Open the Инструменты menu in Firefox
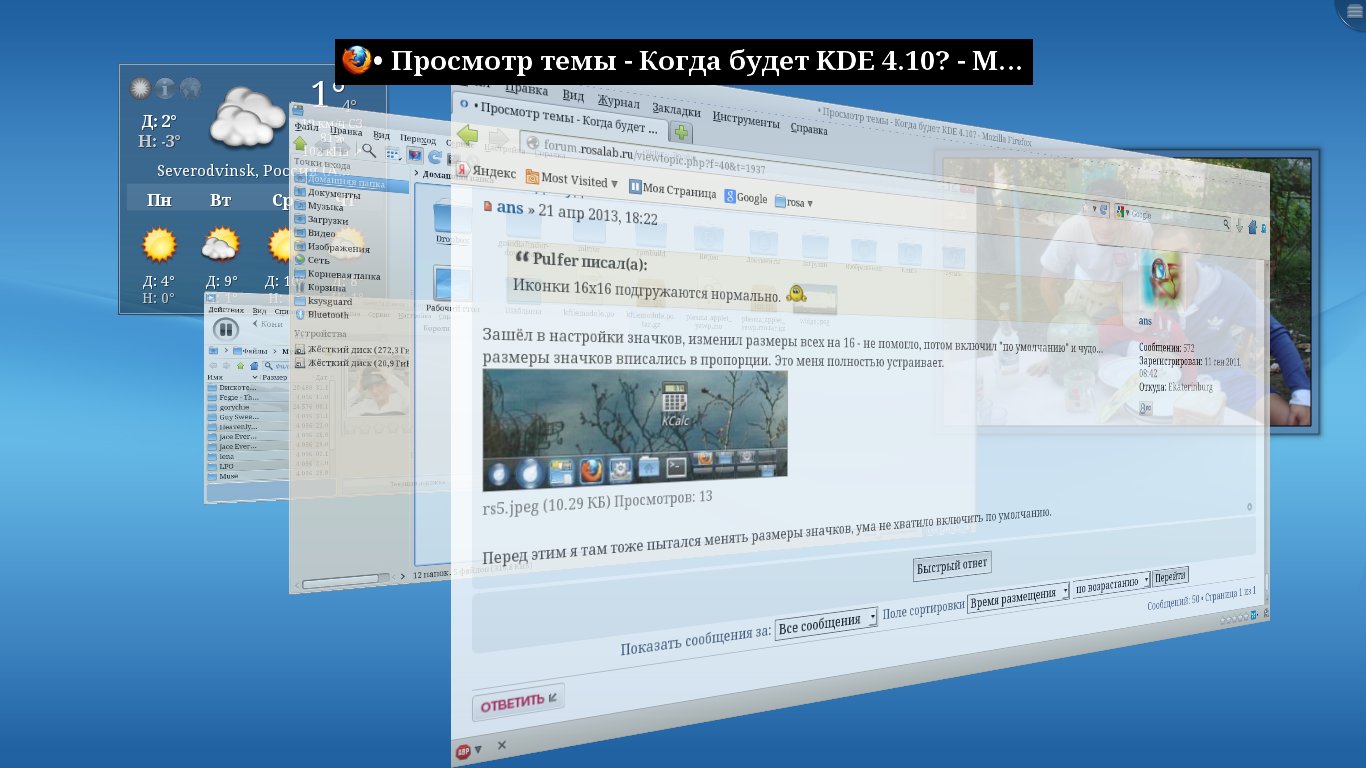The width and height of the screenshot is (1366, 768). tap(746, 120)
